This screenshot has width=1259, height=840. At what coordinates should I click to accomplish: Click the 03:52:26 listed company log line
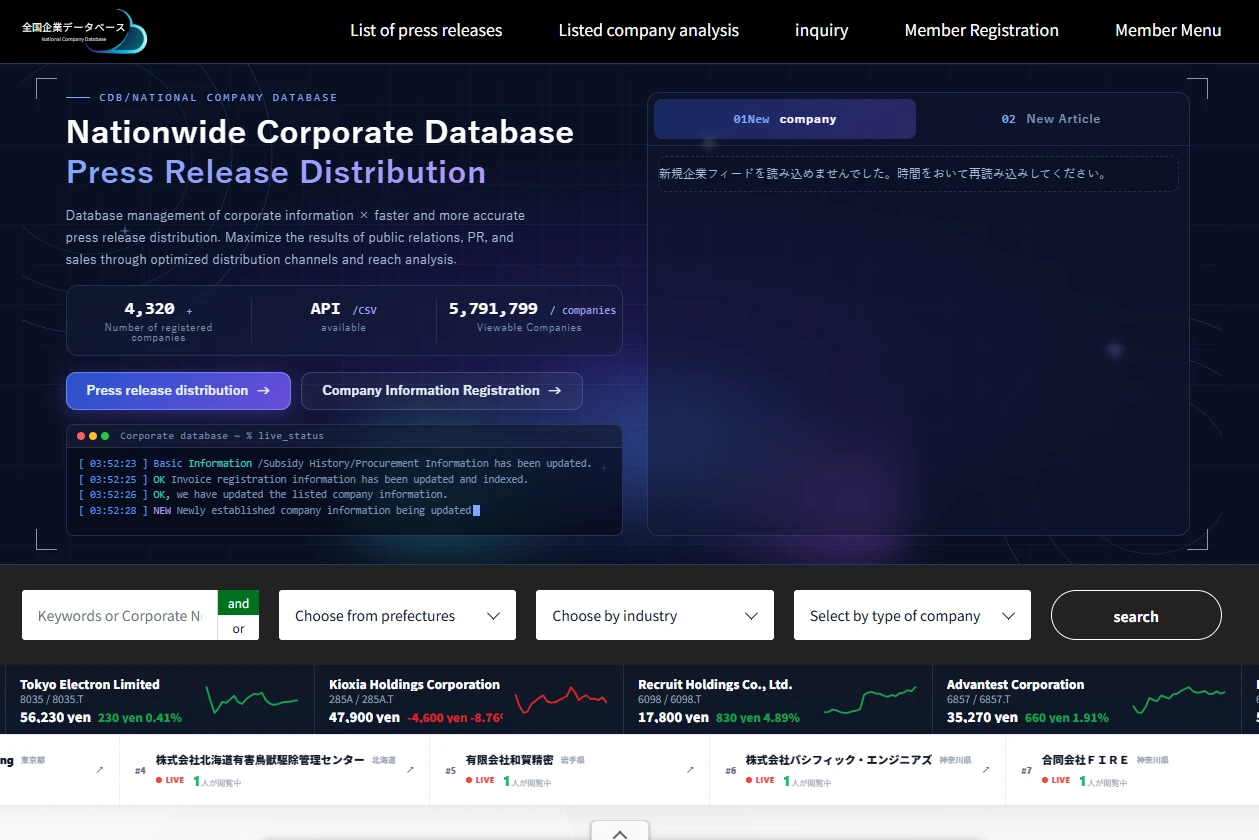click(x=263, y=495)
